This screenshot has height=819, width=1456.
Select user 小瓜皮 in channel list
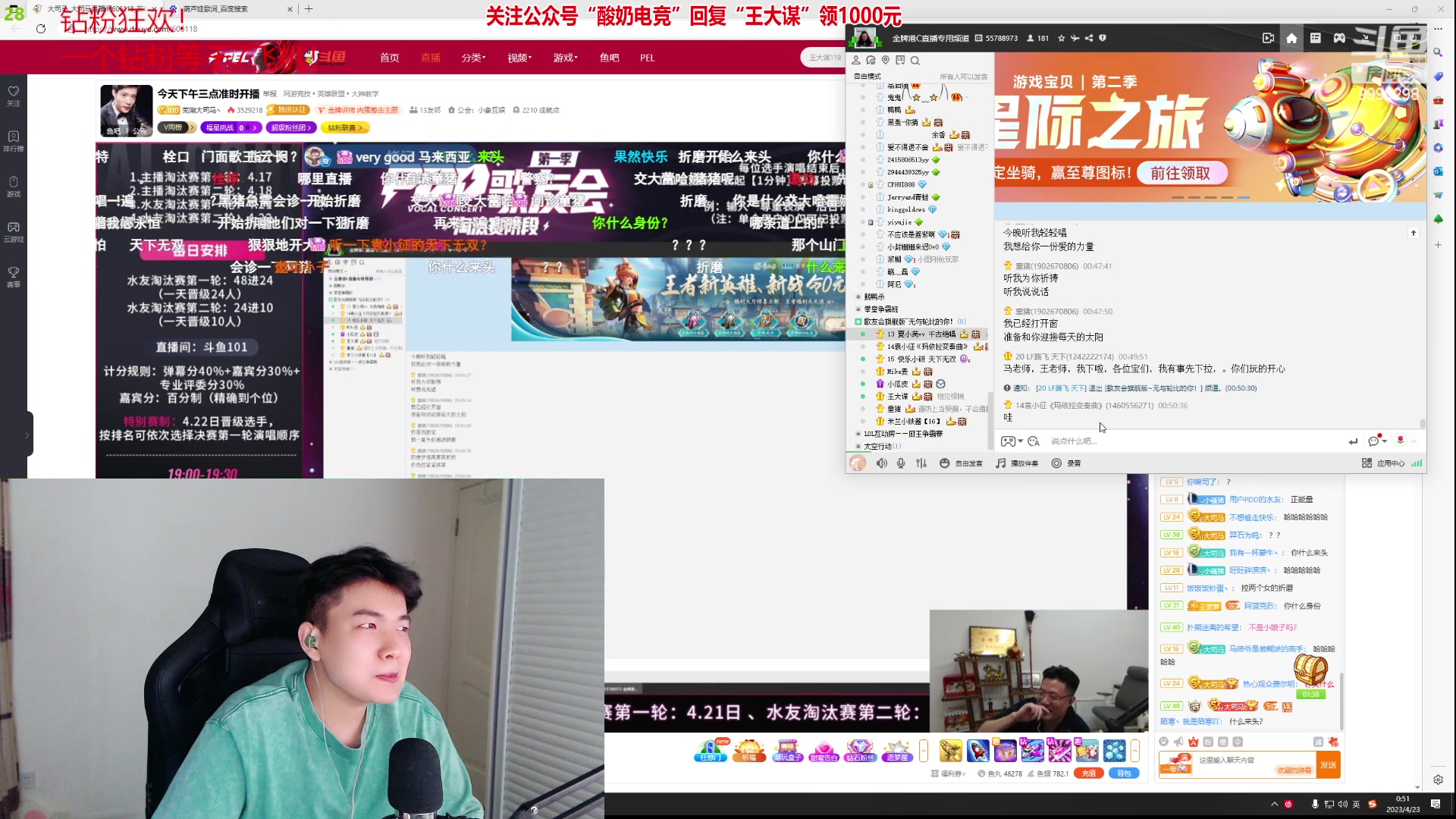coord(897,384)
